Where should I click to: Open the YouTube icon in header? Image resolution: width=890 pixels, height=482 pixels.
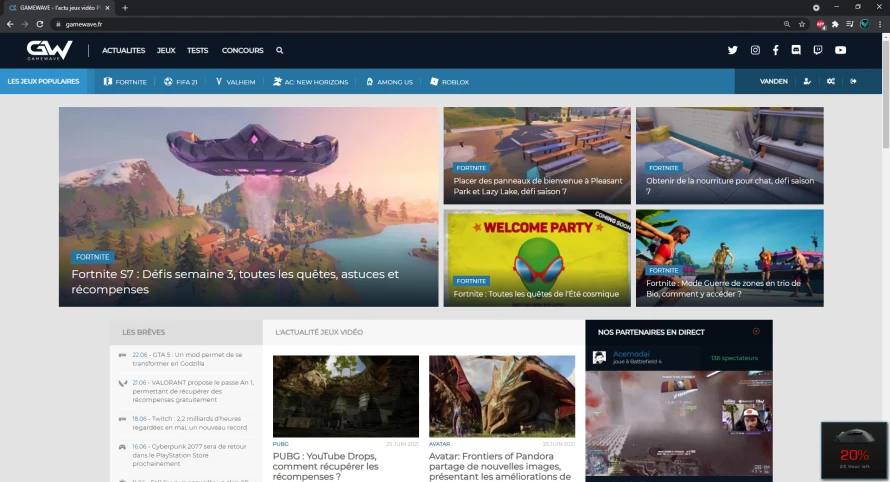(x=840, y=50)
